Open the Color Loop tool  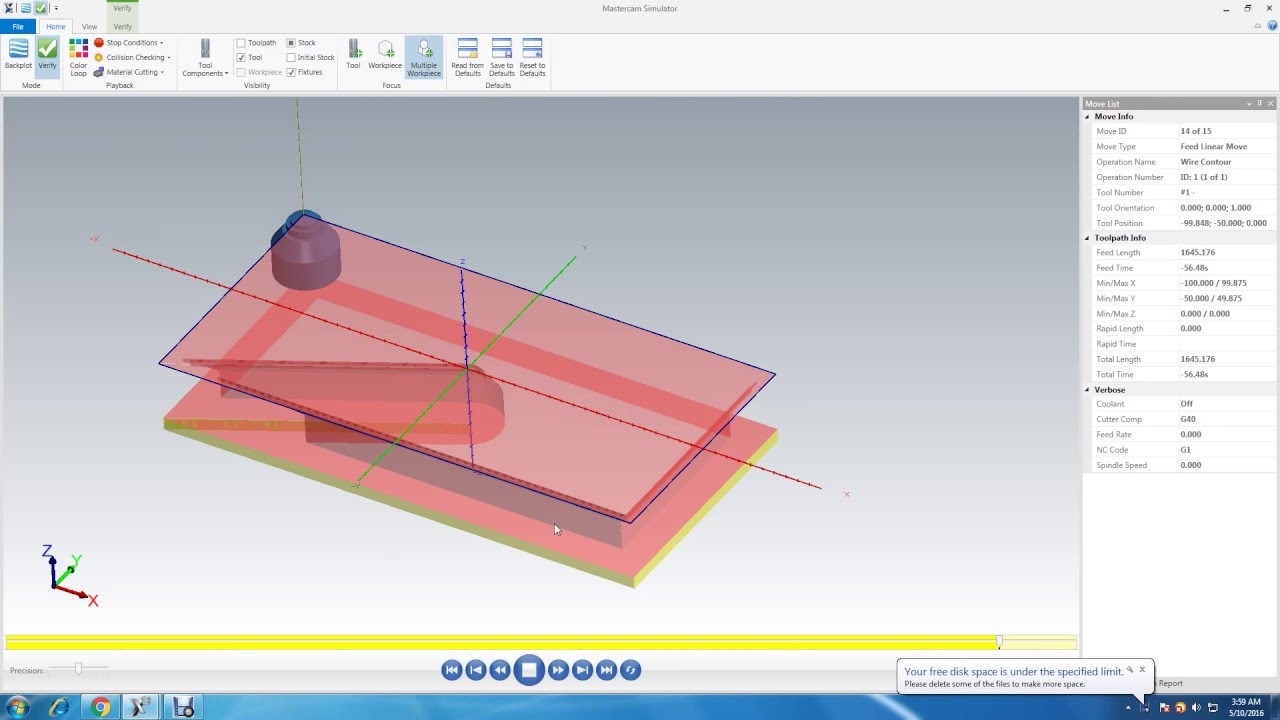pyautogui.click(x=78, y=57)
